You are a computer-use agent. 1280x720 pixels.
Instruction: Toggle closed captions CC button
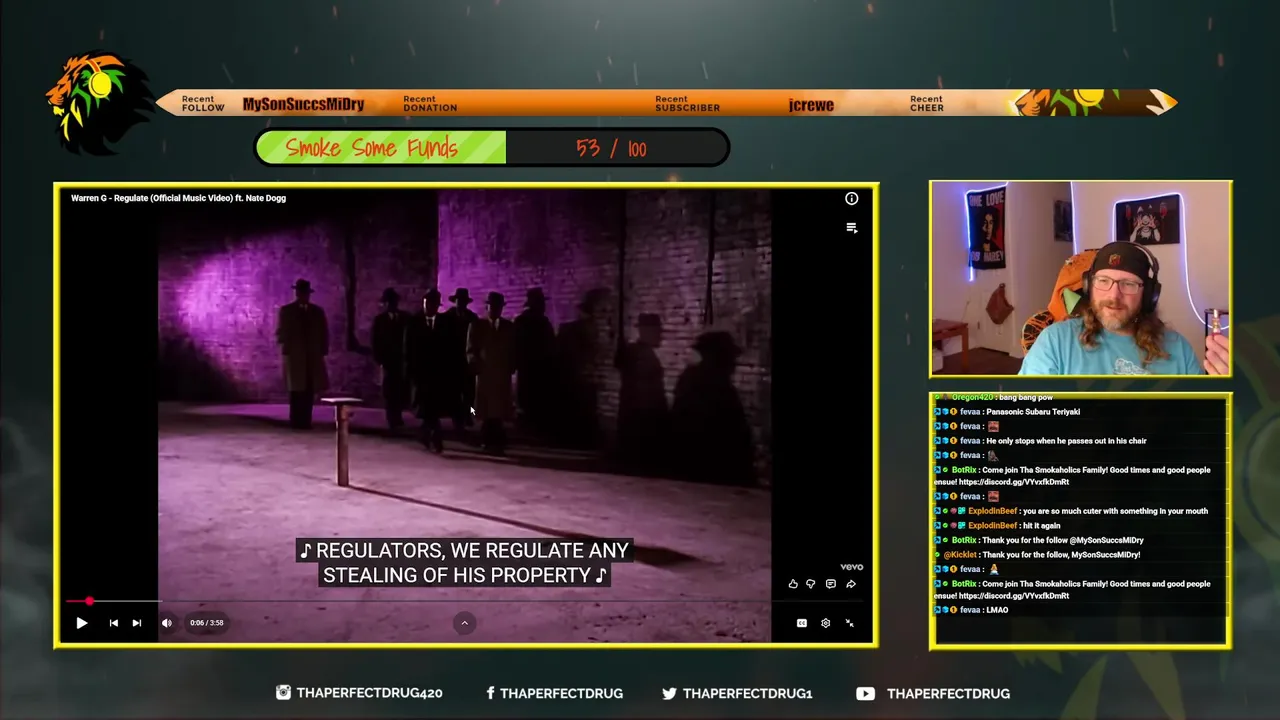pos(801,623)
